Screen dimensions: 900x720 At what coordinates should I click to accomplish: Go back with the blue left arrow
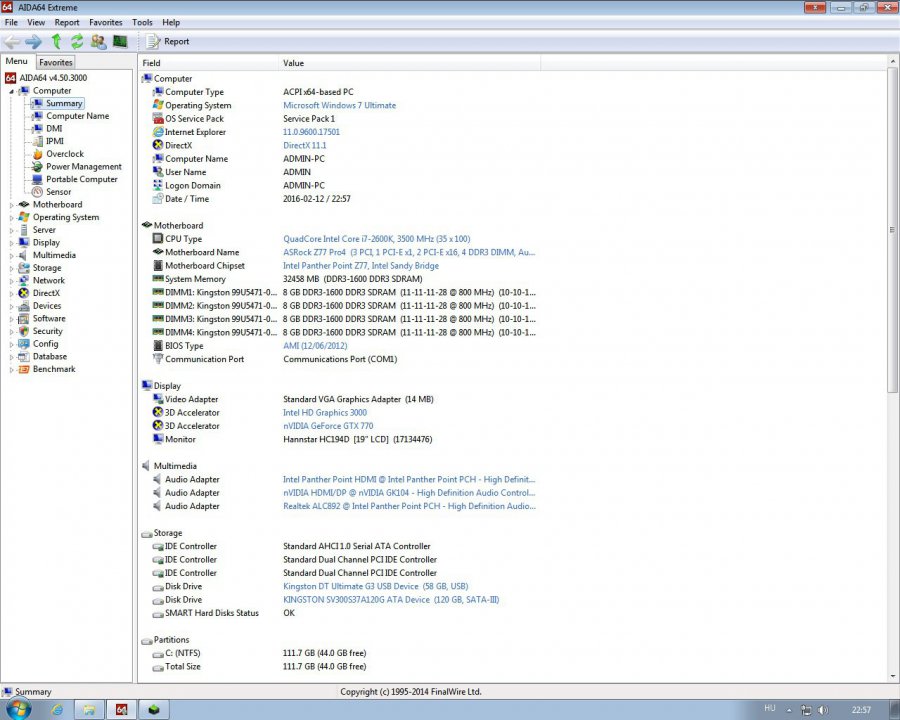pyautogui.click(x=11, y=41)
